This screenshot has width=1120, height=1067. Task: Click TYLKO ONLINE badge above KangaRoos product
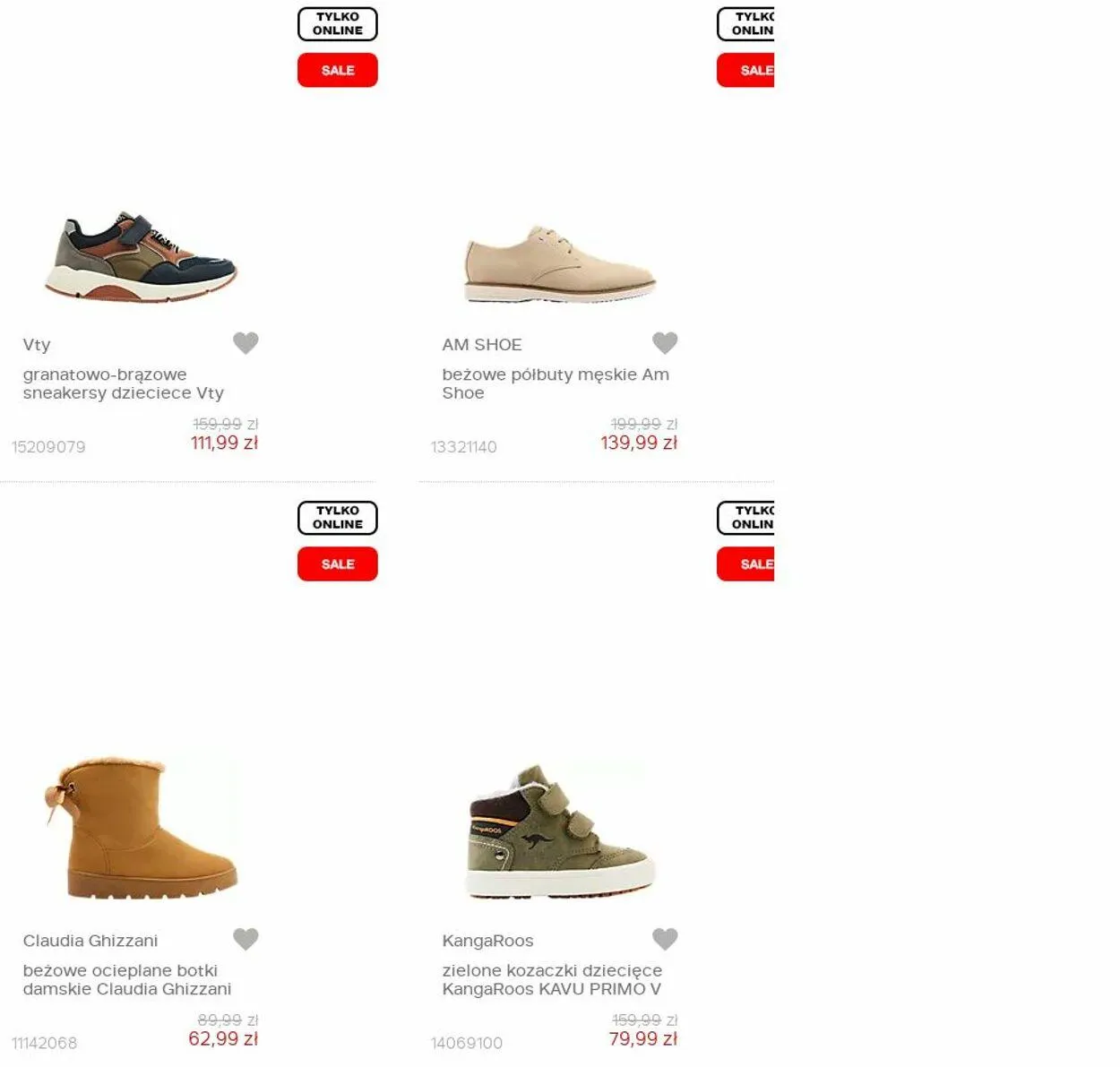[x=745, y=518]
